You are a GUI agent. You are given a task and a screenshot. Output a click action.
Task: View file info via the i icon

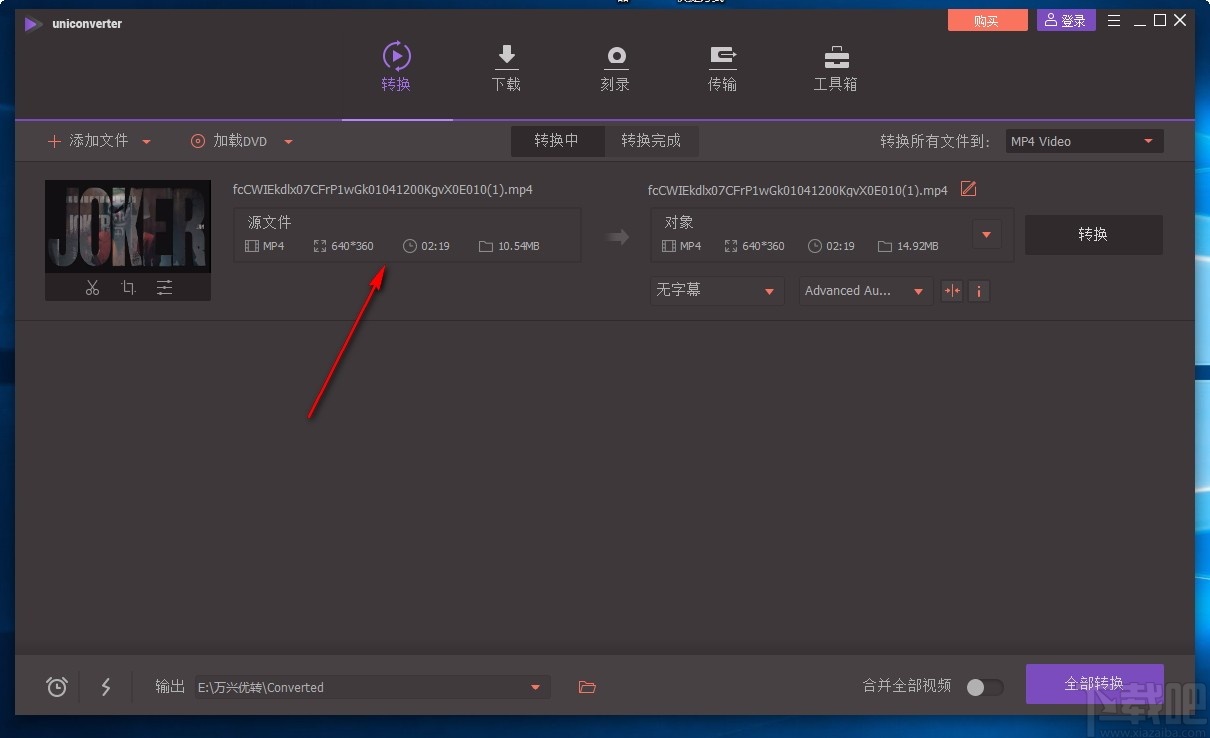click(x=979, y=291)
